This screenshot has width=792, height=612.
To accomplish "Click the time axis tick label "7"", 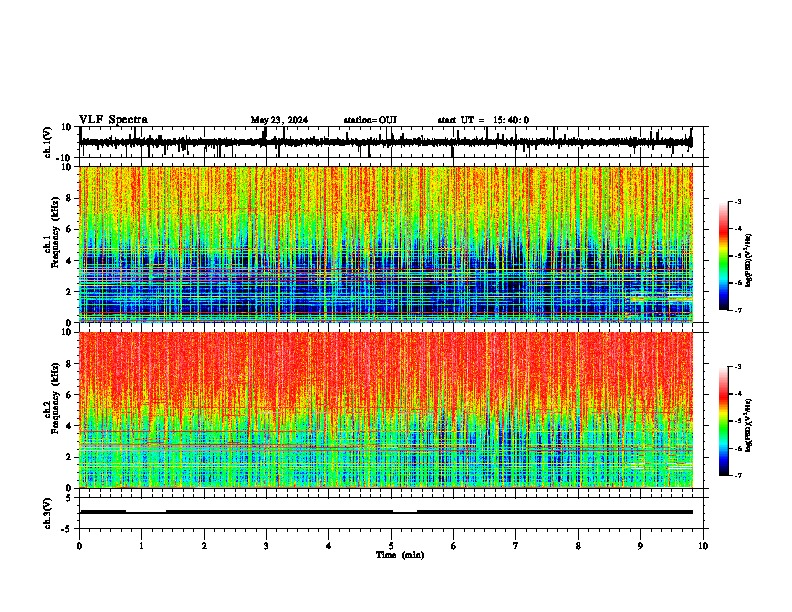I will (516, 546).
